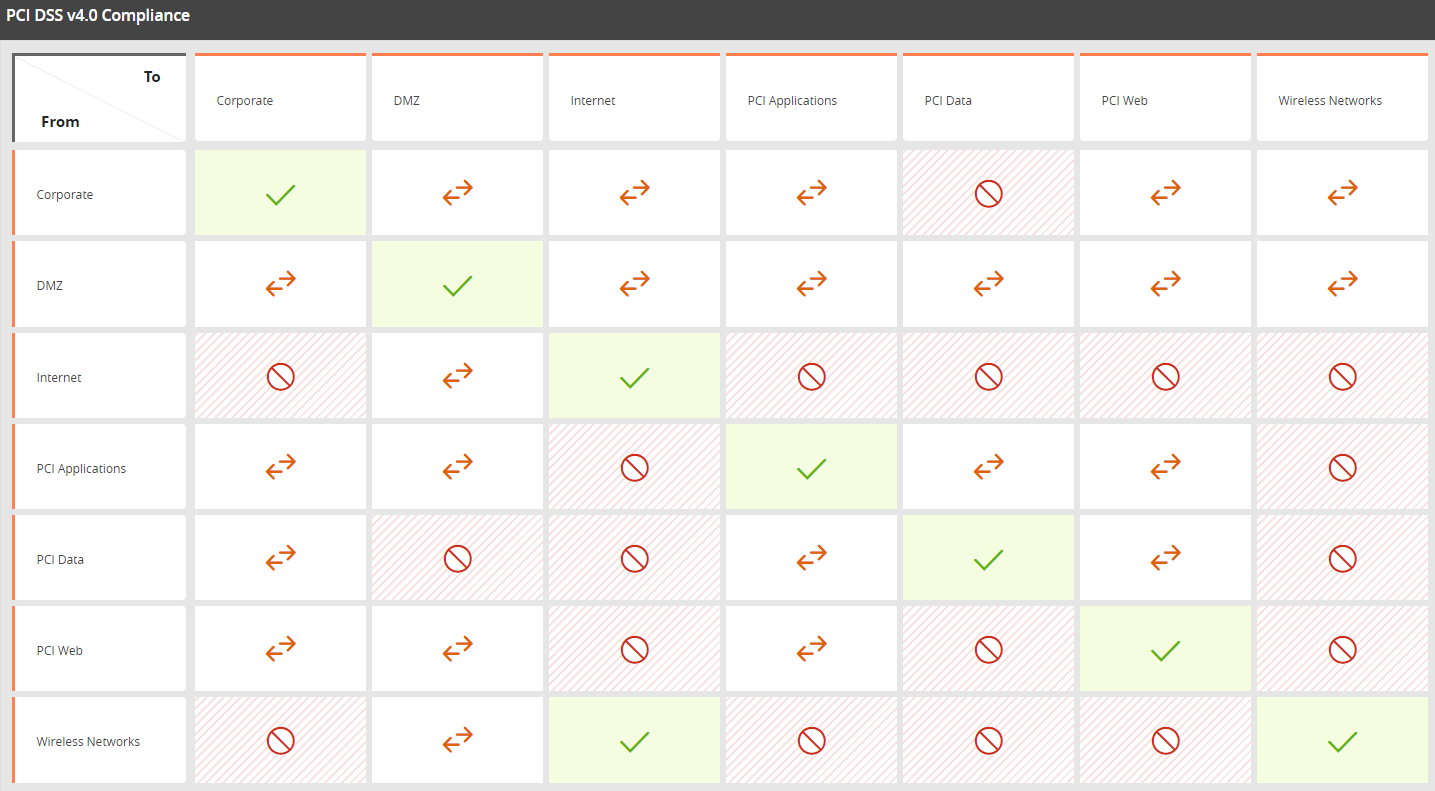Select the prohibition icon from PCI Data to DMZ
The image size is (1435, 791).
point(457,557)
